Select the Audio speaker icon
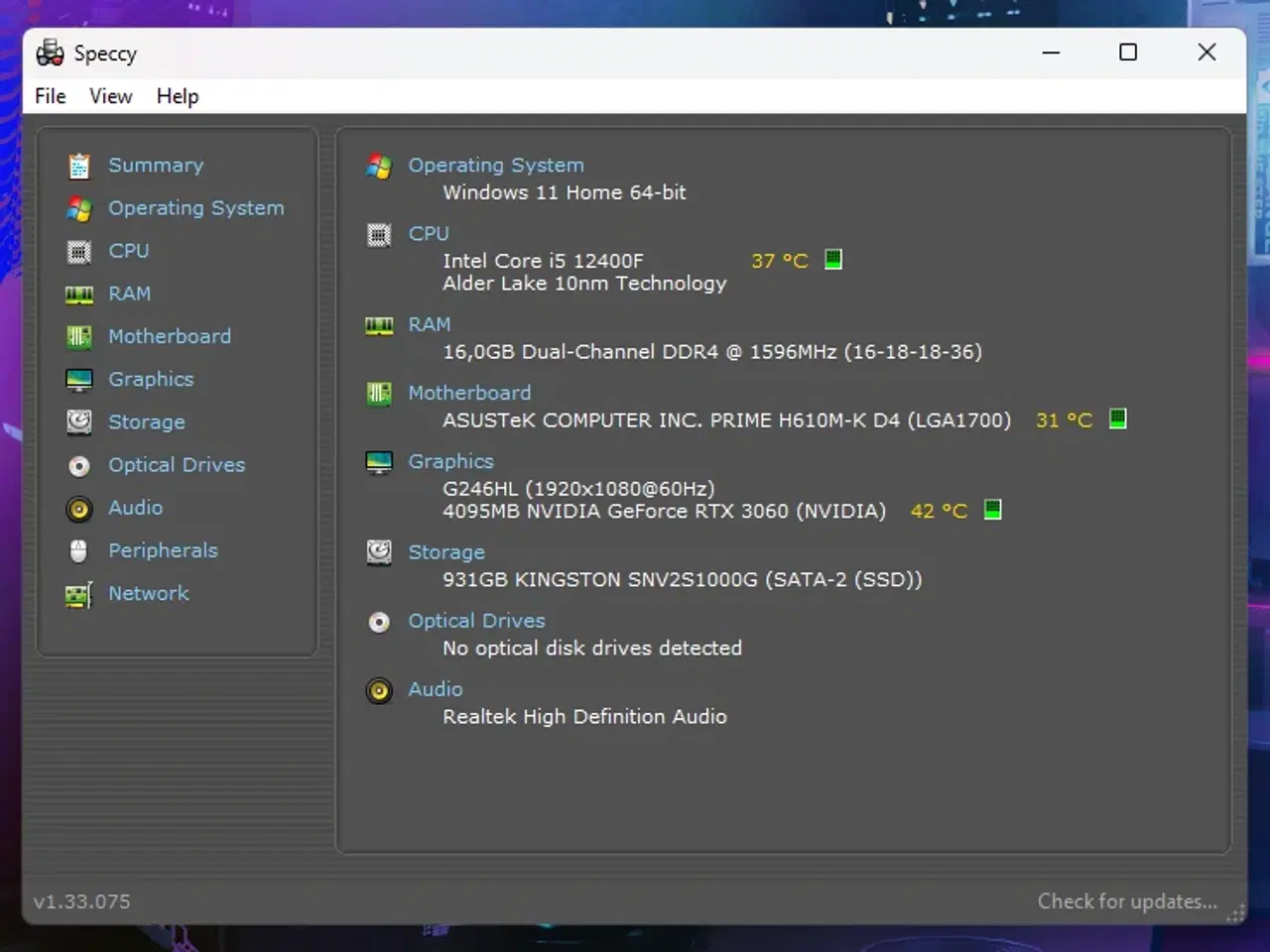The image size is (1270, 952). tap(79, 507)
